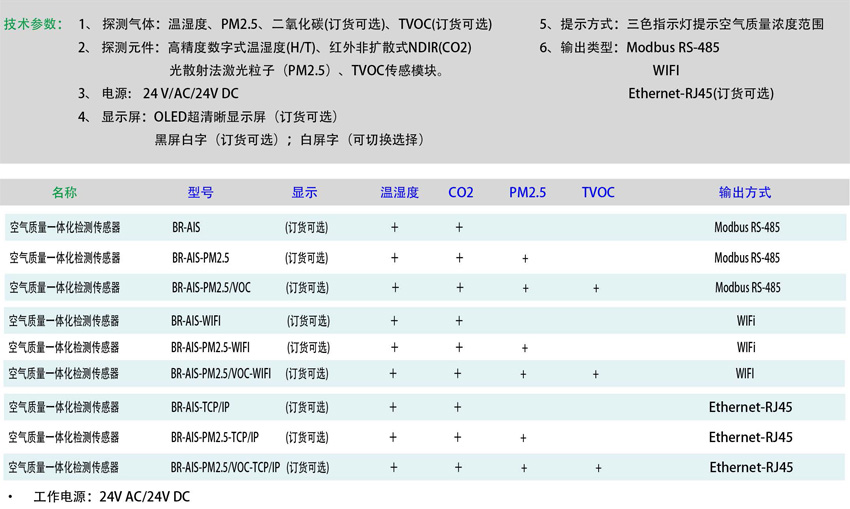Image resolution: width=850 pixels, height=509 pixels.
Task: Click the 型号 column header
Action: 200,192
